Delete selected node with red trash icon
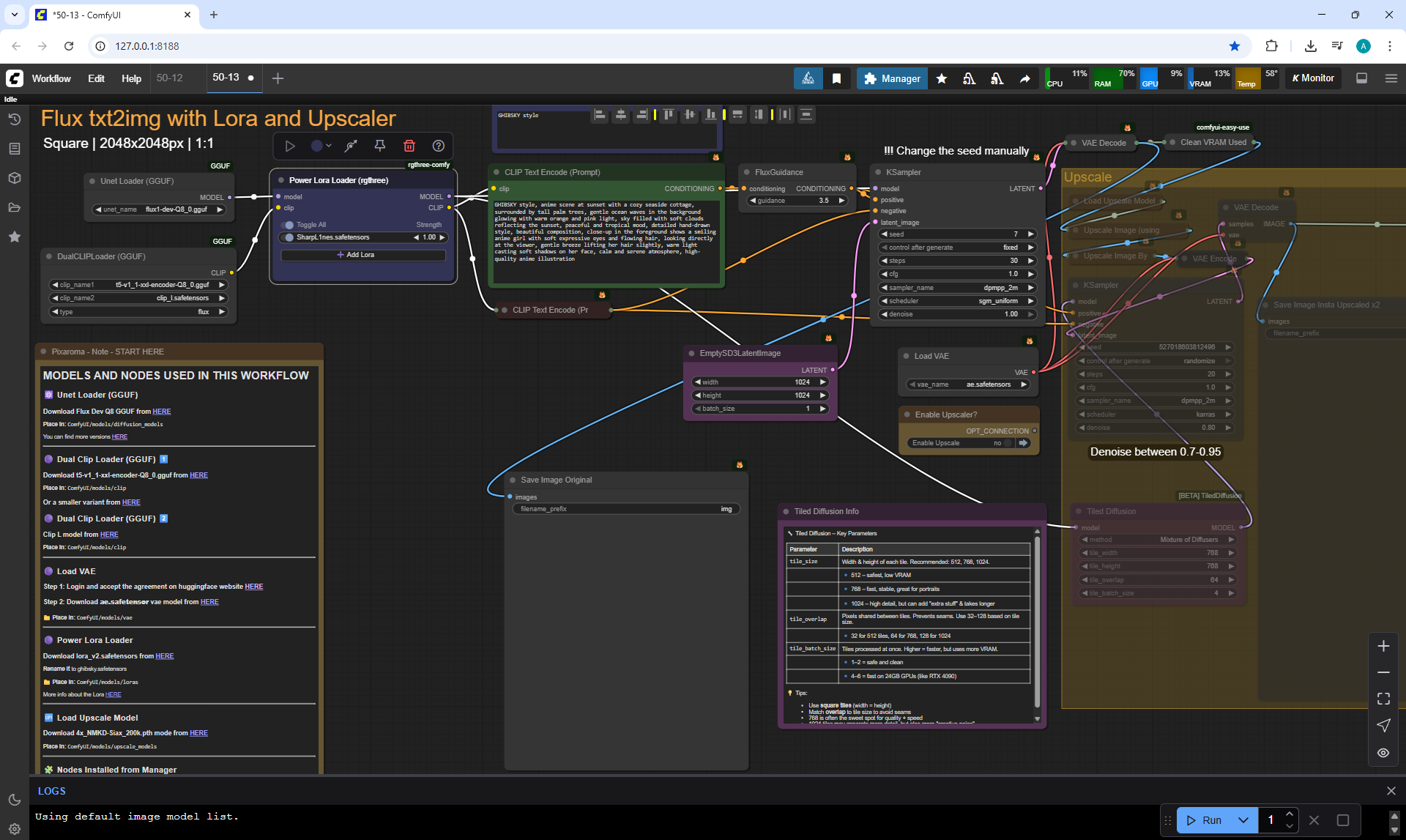Image resolution: width=1406 pixels, height=840 pixels. [x=409, y=146]
